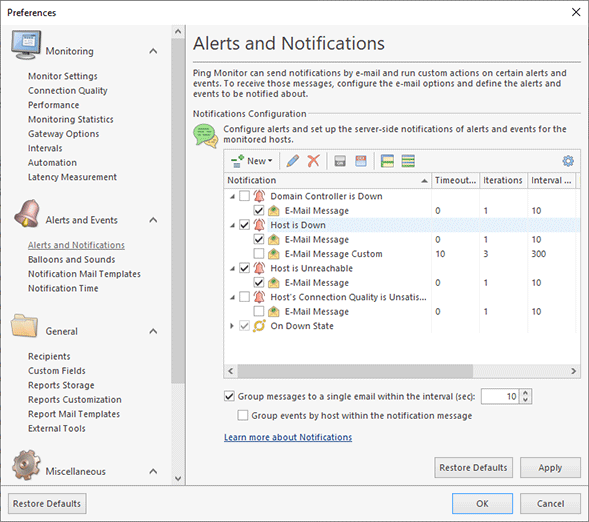Click the chat bubbles notifications icon
The height and width of the screenshot is (522, 589).
click(x=205, y=136)
